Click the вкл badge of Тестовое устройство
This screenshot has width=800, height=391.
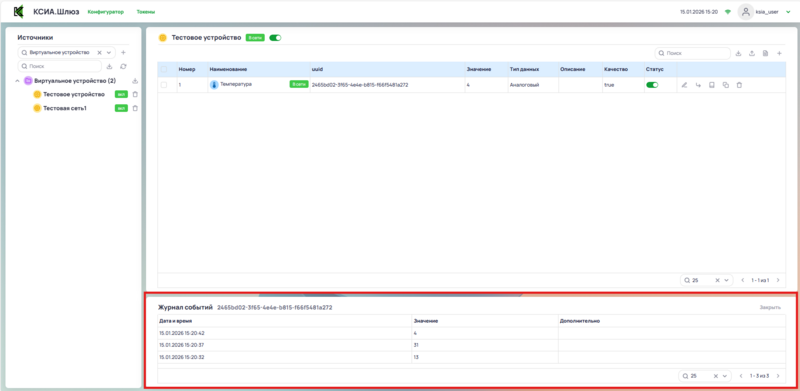click(121, 94)
